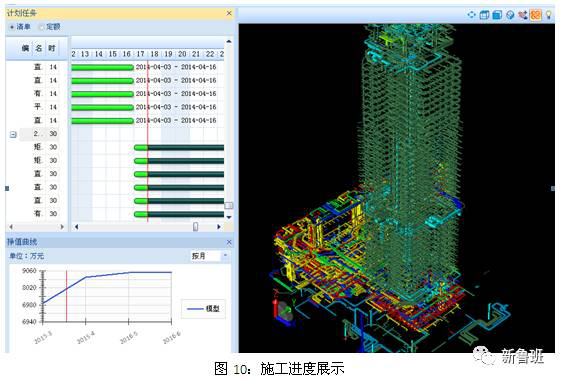Close the 挣值曲线 panel
Screen dimensions: 561x381
(229, 242)
